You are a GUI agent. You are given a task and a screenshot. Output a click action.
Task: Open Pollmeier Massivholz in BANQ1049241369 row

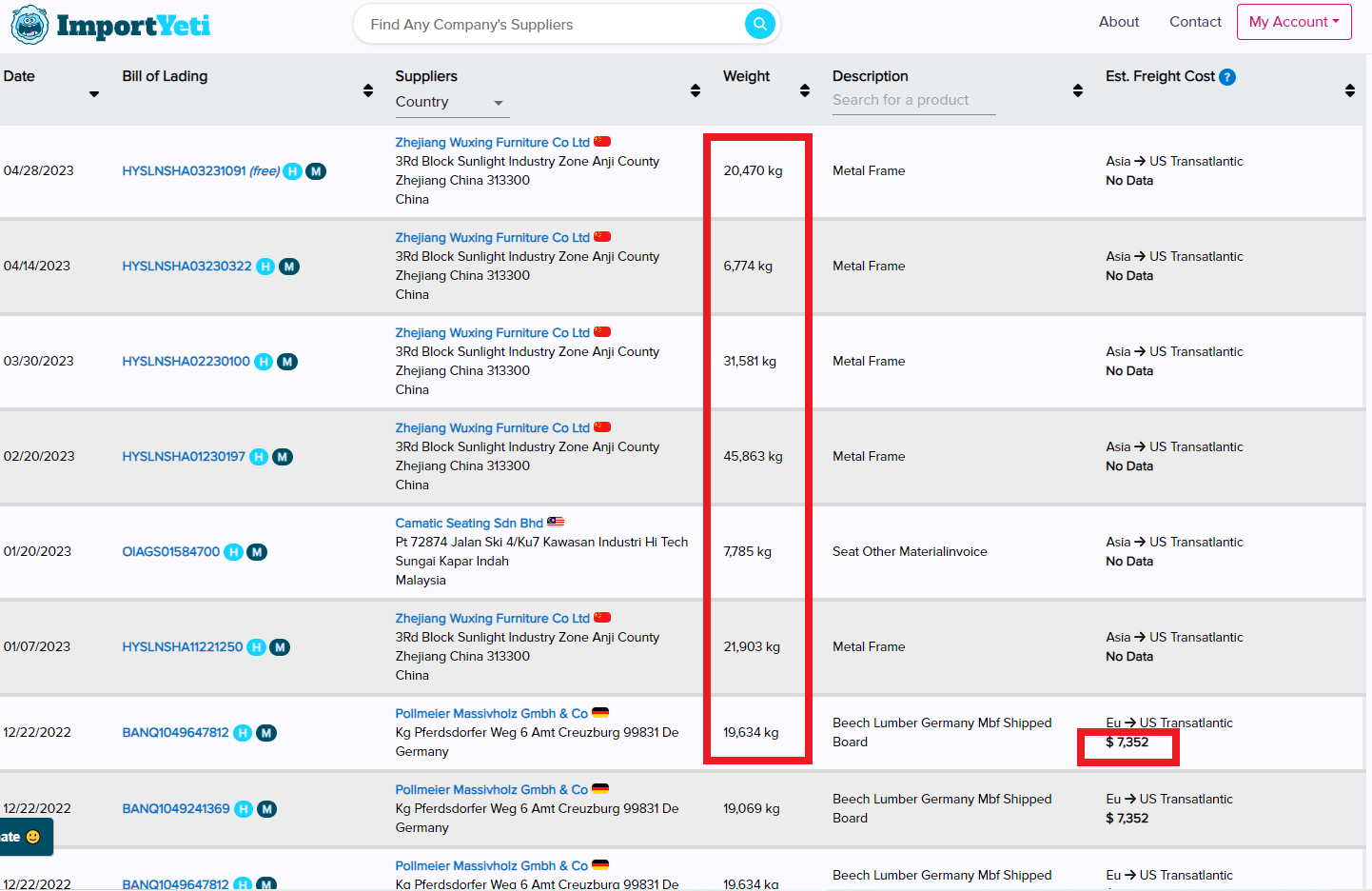tap(492, 790)
